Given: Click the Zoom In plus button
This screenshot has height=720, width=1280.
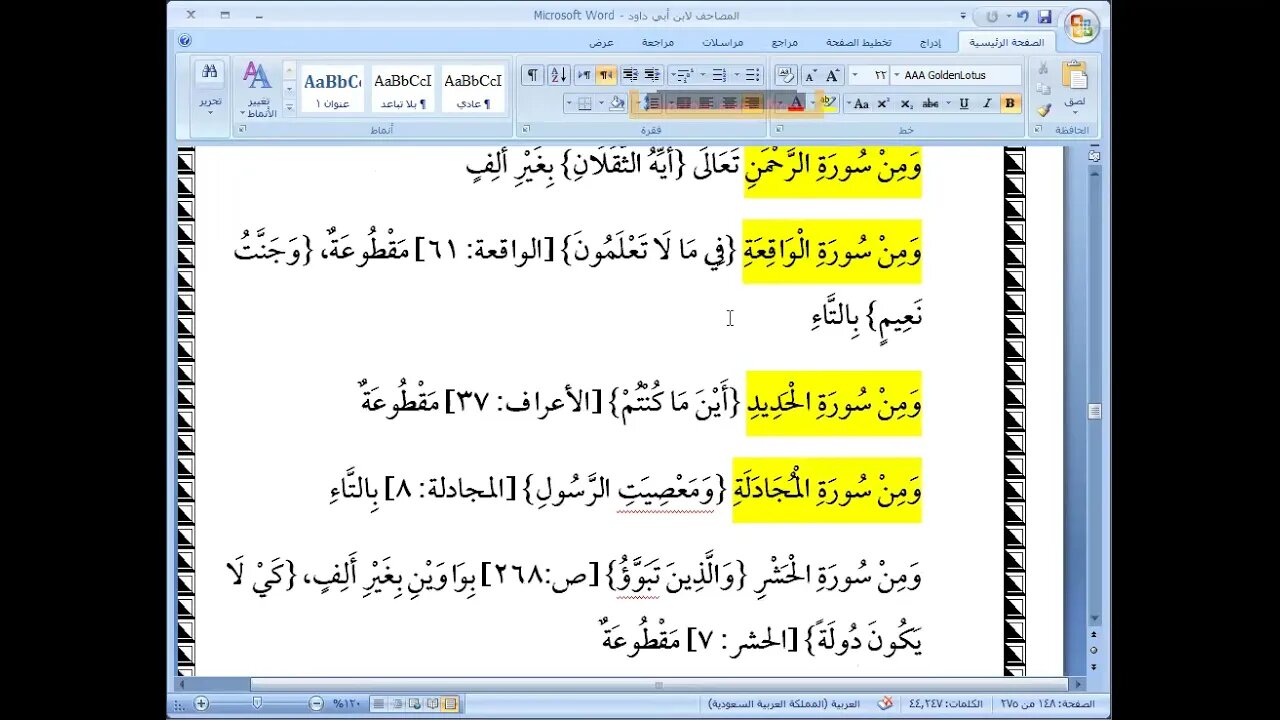Looking at the screenshot, I should click(x=201, y=704).
